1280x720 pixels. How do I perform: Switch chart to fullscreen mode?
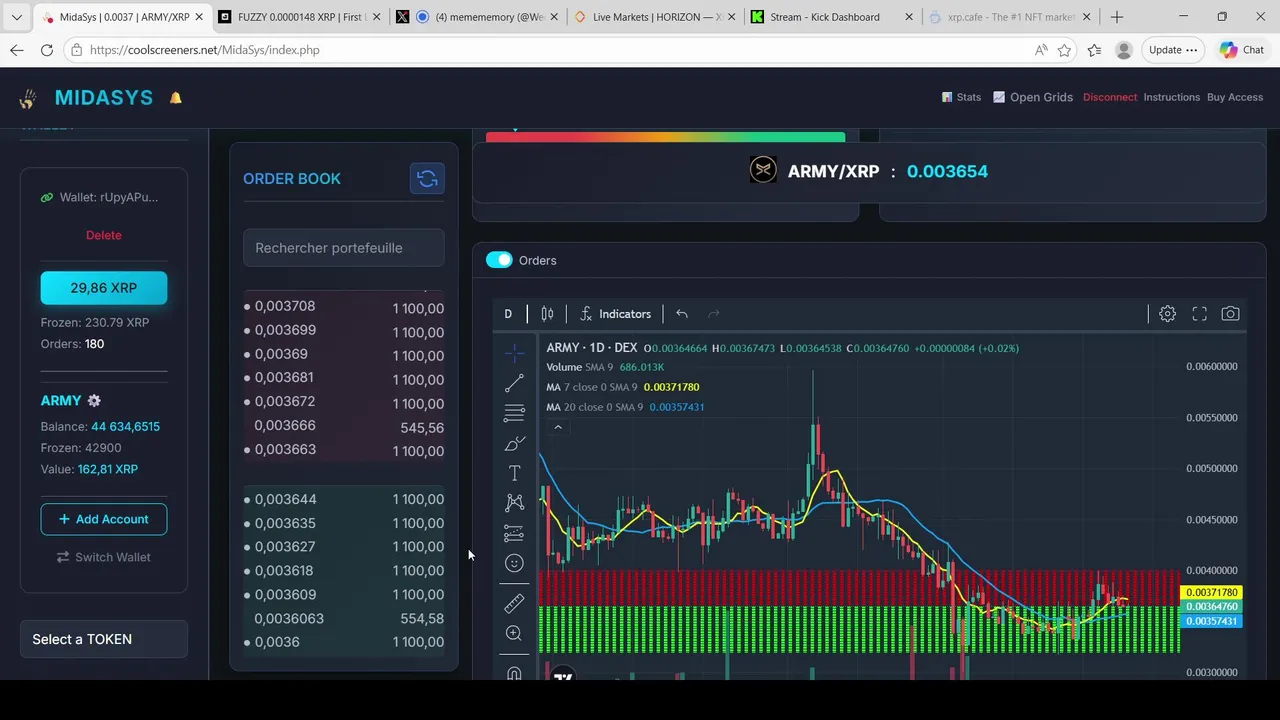point(1199,314)
